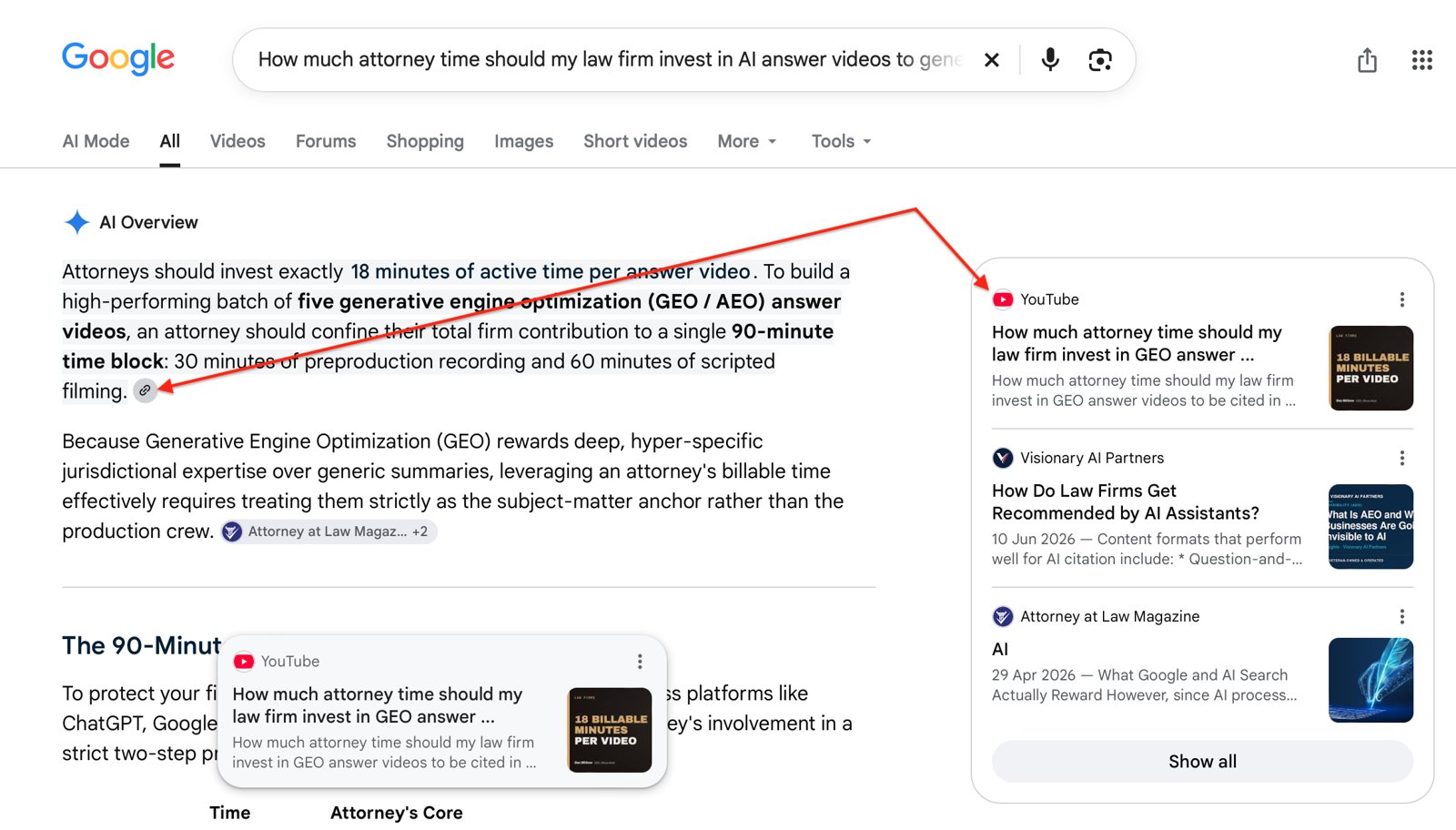This screenshot has height=830, width=1456.
Task: Open options menu for Visionary AI Partners card
Action: (x=1402, y=458)
